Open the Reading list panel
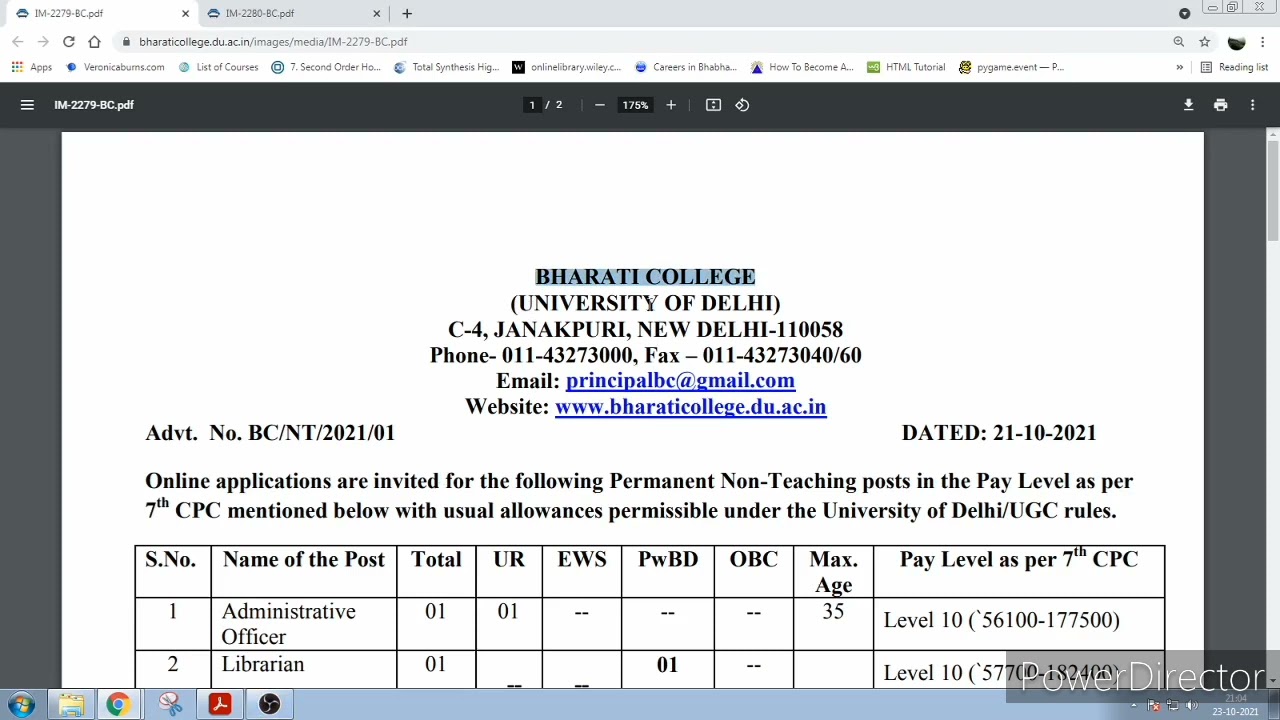Image resolution: width=1280 pixels, height=720 pixels. [1234, 67]
